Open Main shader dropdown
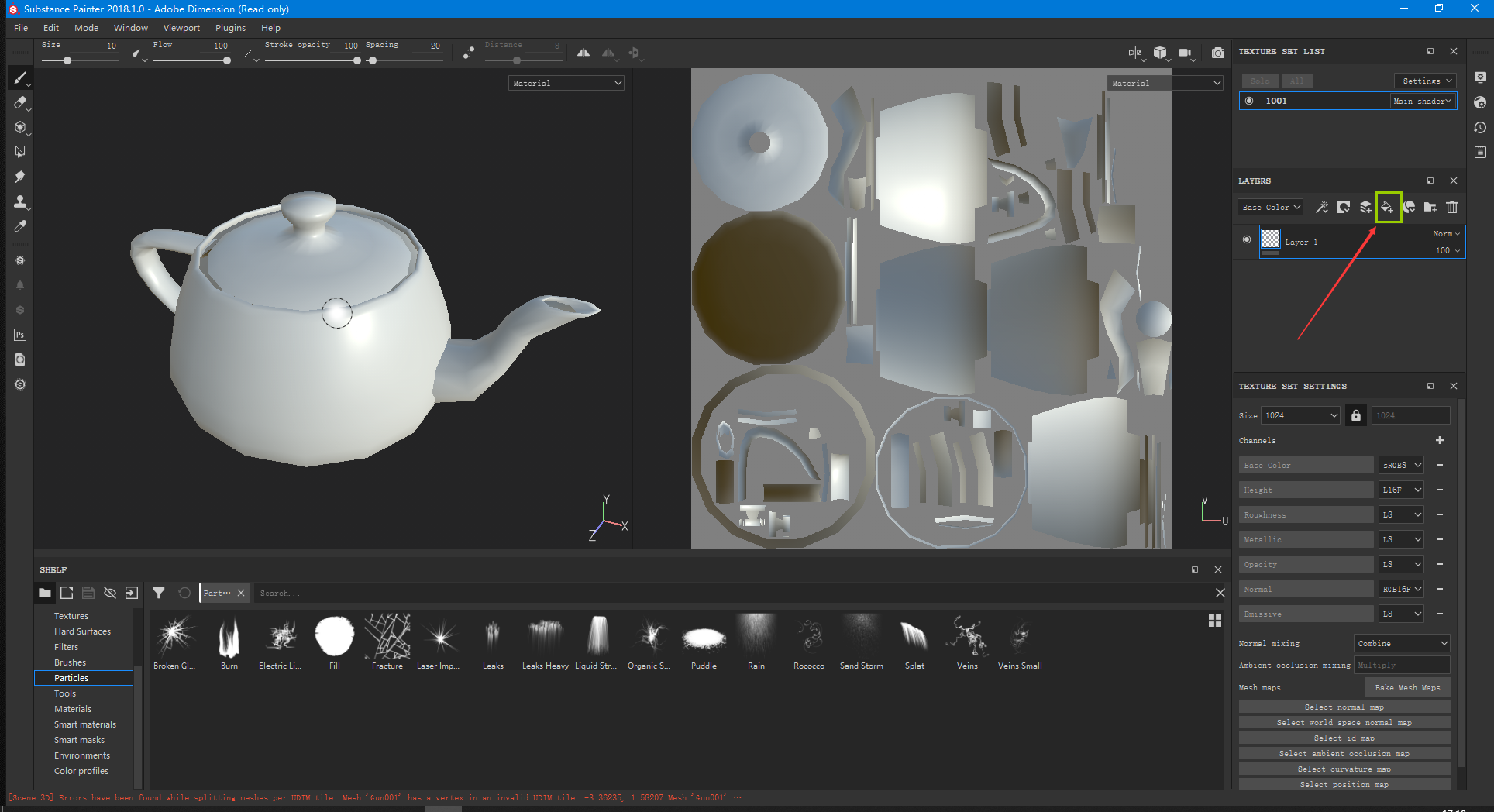Screen dimensions: 1494x812 (x=1422, y=101)
